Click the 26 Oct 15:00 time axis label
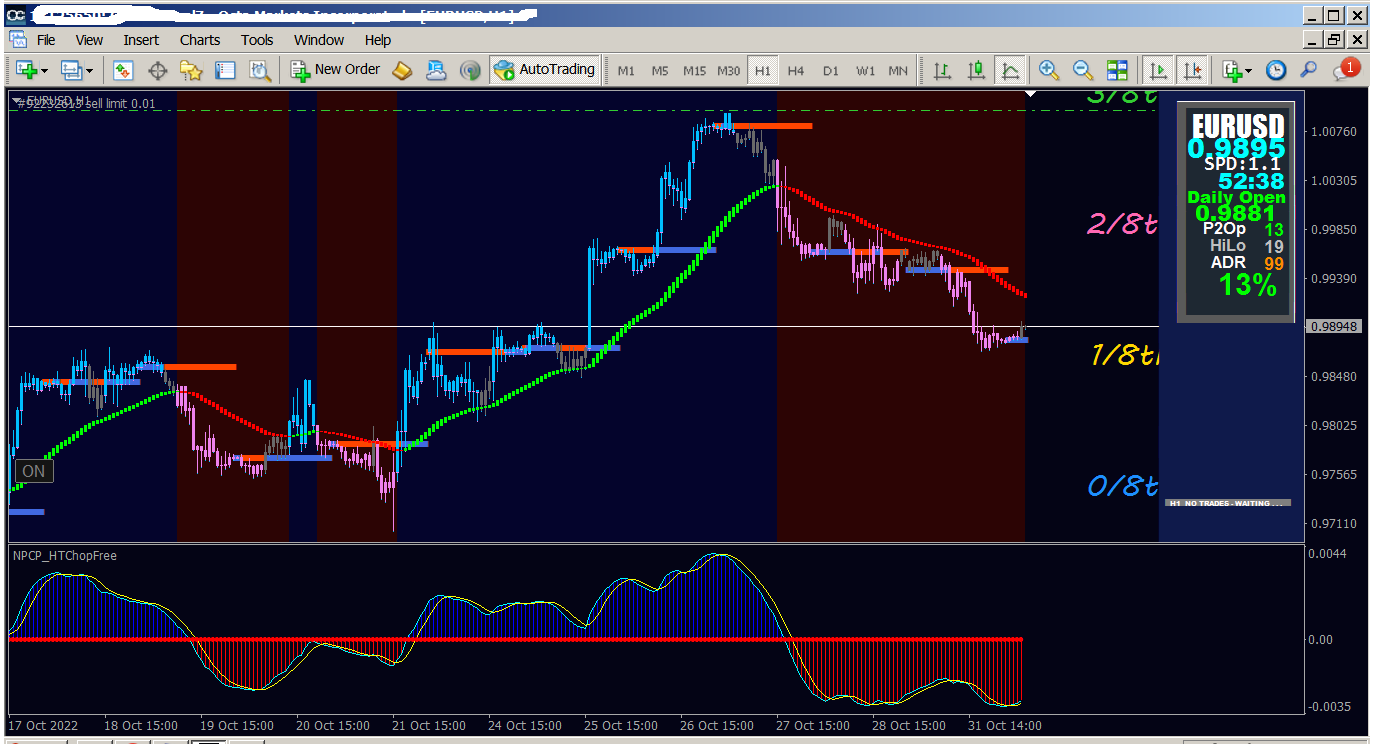This screenshot has height=744, width=1374. pyautogui.click(x=717, y=725)
